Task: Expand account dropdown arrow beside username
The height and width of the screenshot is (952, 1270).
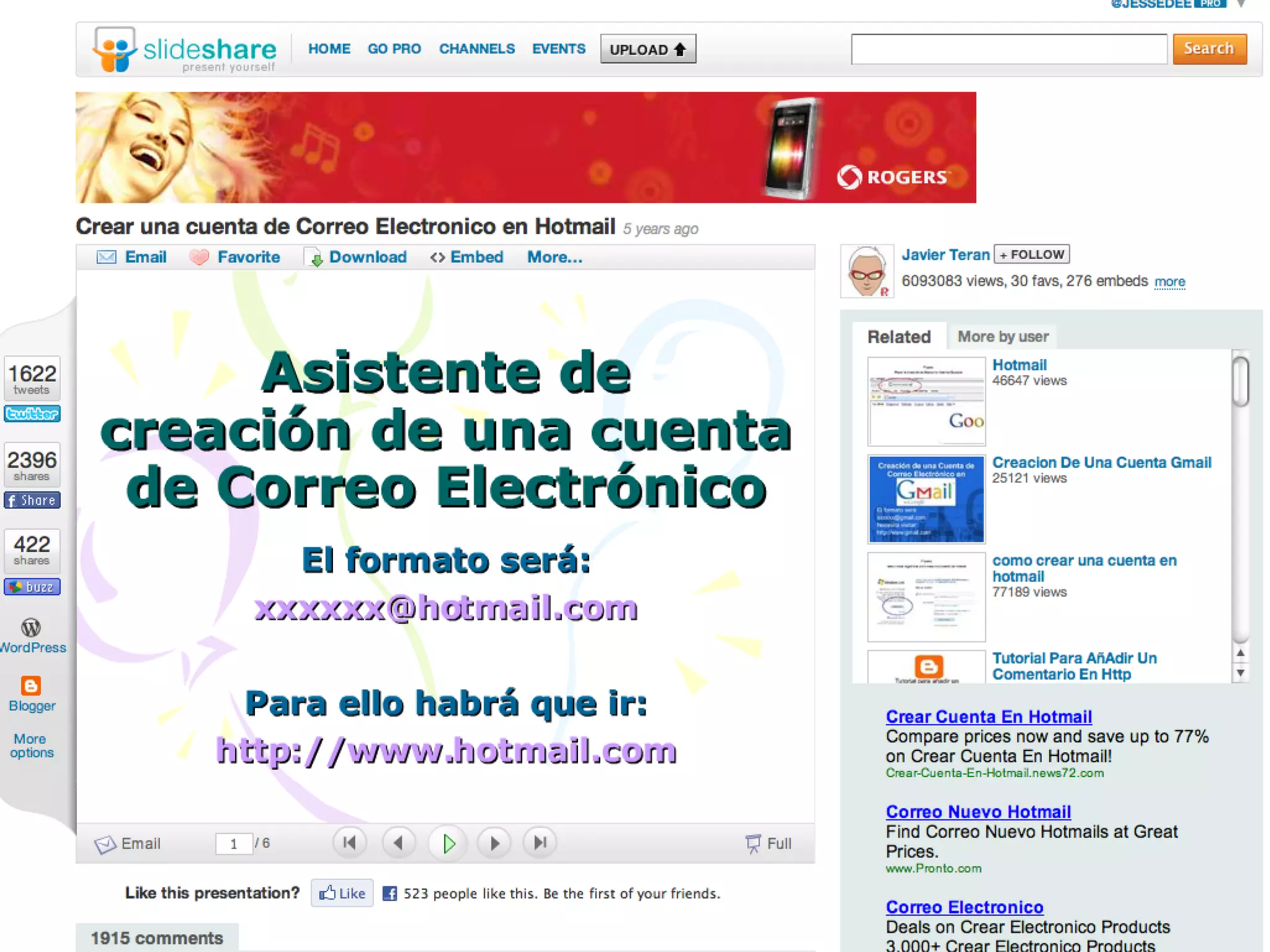Action: [x=1241, y=4]
